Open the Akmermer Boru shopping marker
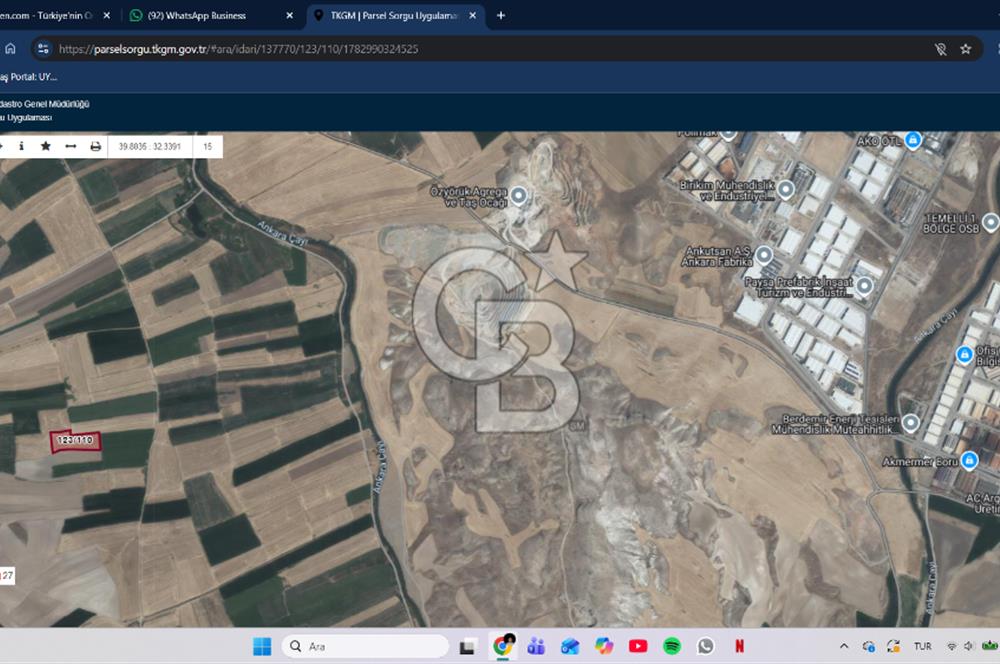 click(x=969, y=460)
